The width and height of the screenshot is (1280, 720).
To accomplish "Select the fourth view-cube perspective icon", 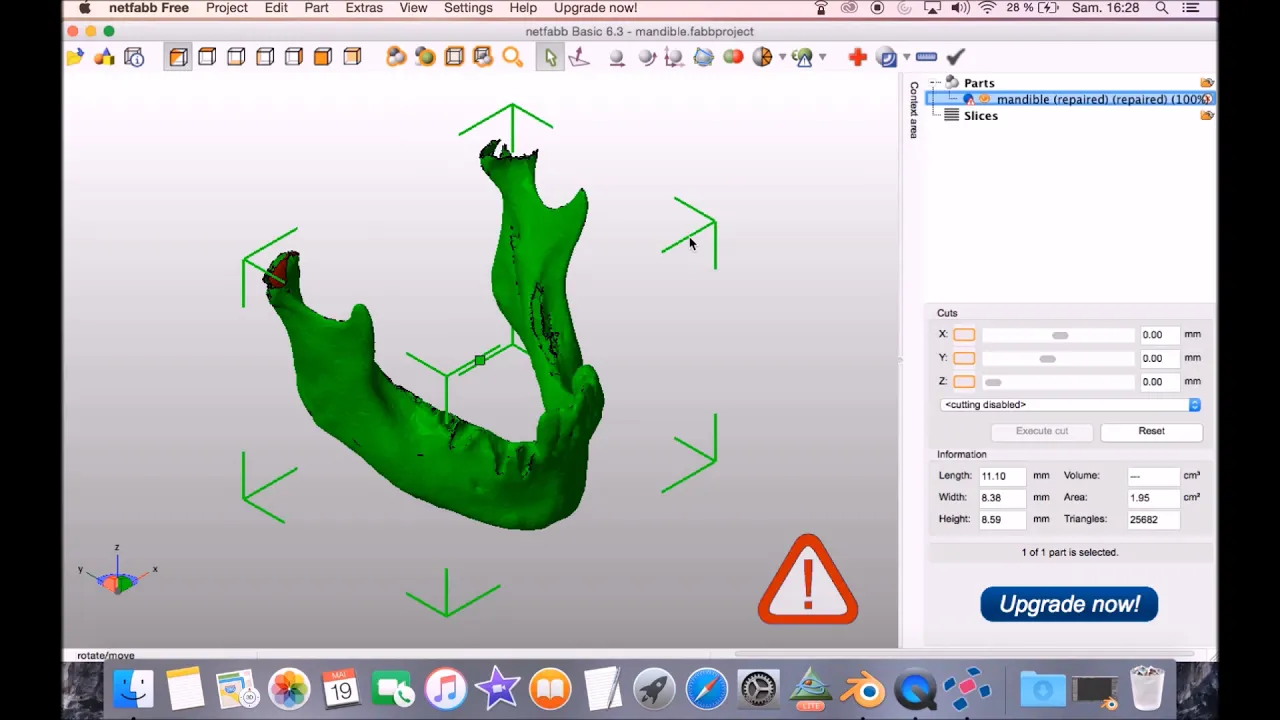I will click(265, 57).
